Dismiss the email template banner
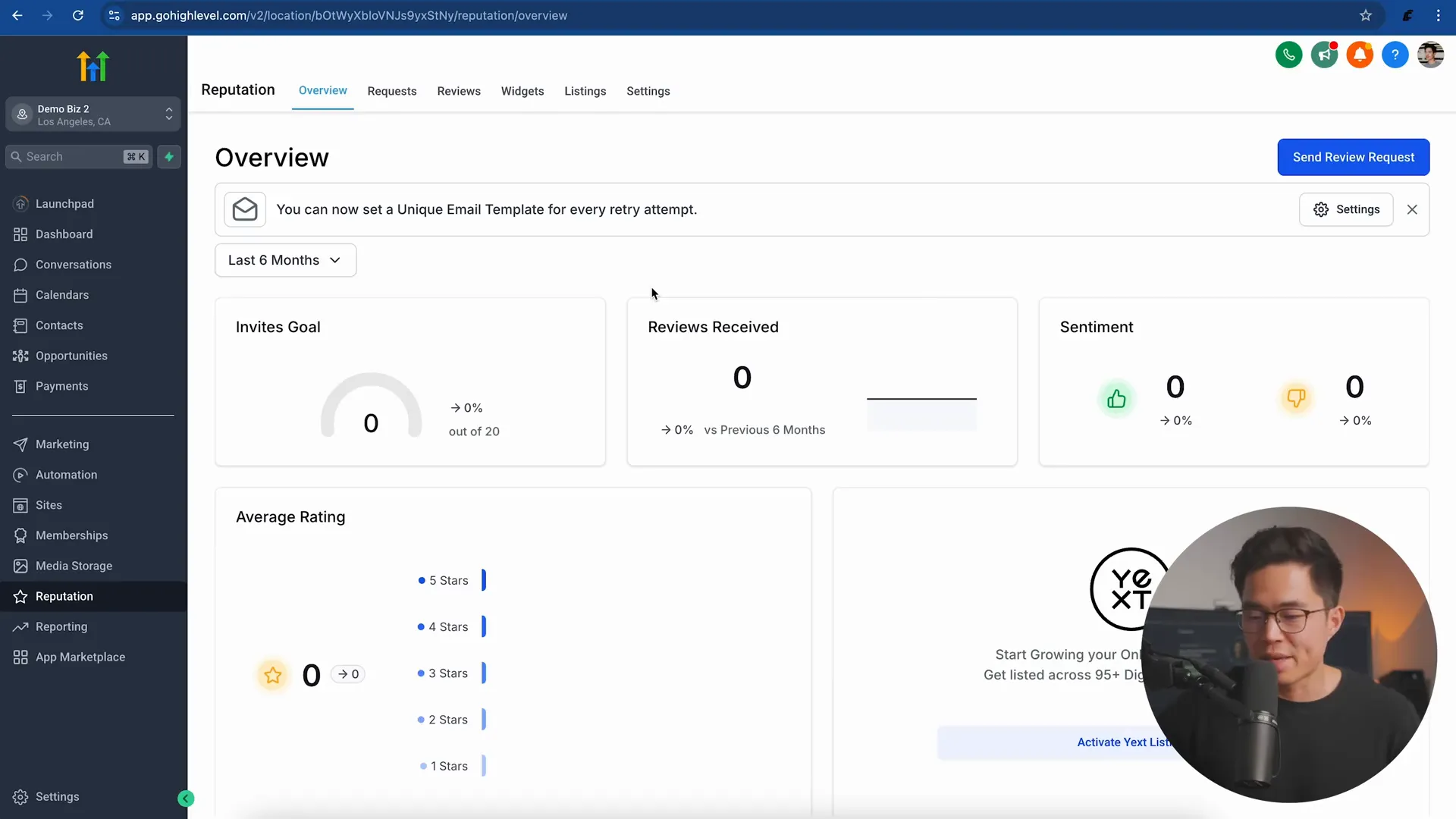The width and height of the screenshot is (1456, 819). (x=1412, y=209)
